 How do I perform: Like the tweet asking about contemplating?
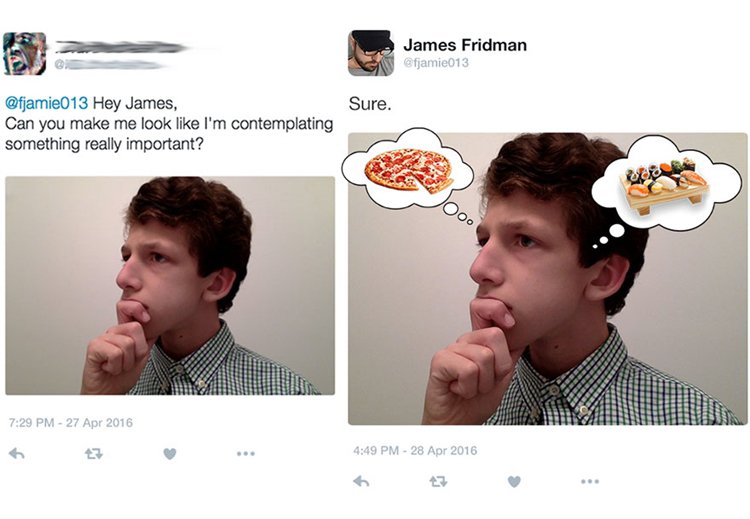click(170, 453)
